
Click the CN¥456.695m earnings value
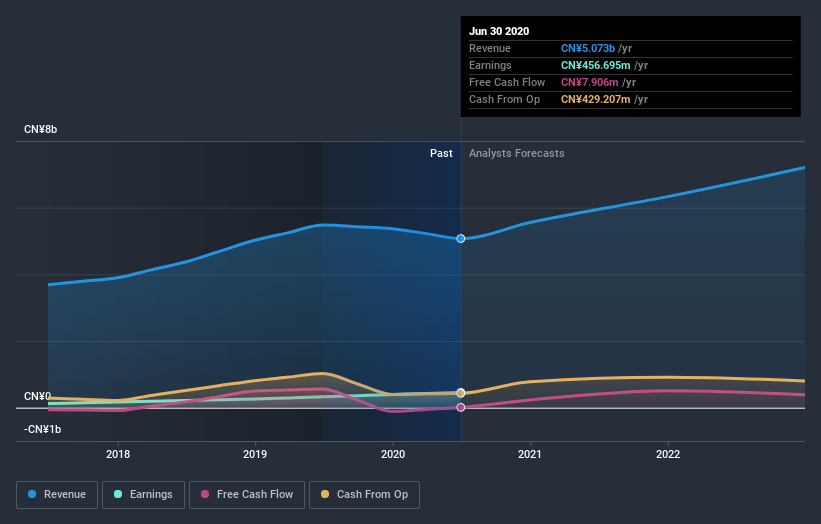(x=596, y=65)
